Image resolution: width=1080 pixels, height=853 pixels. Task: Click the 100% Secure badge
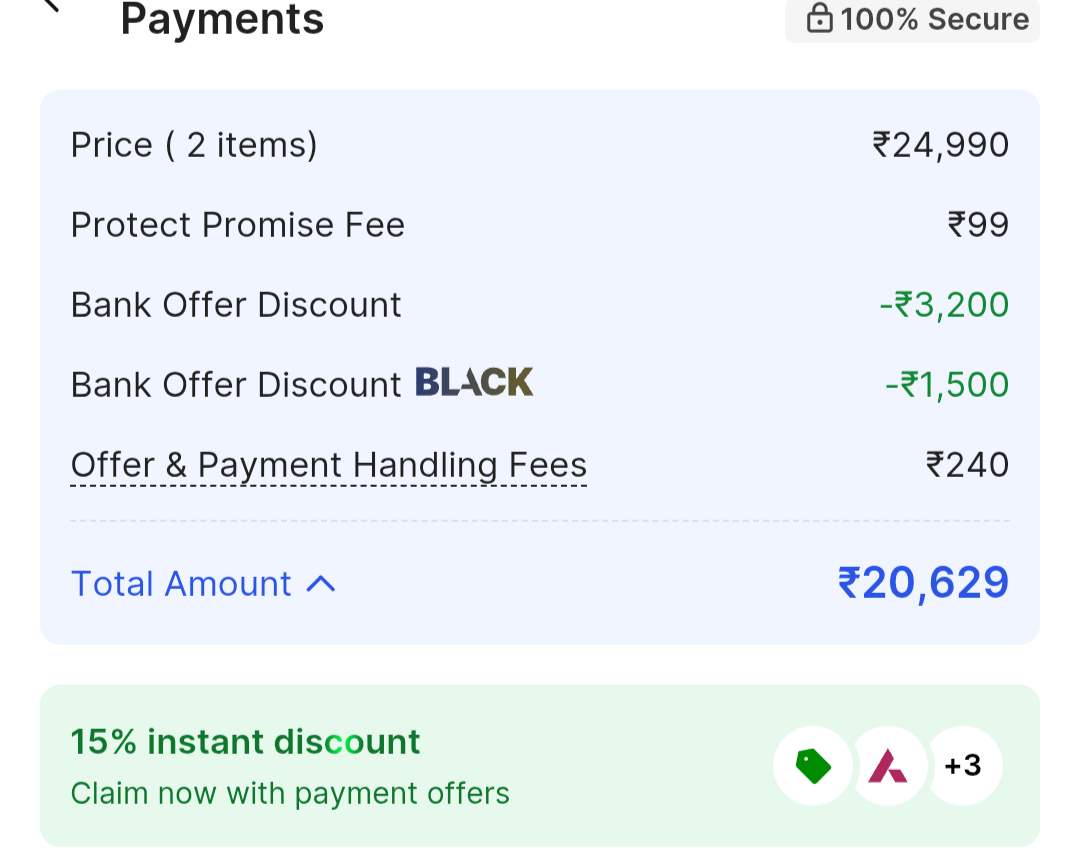pos(912,19)
